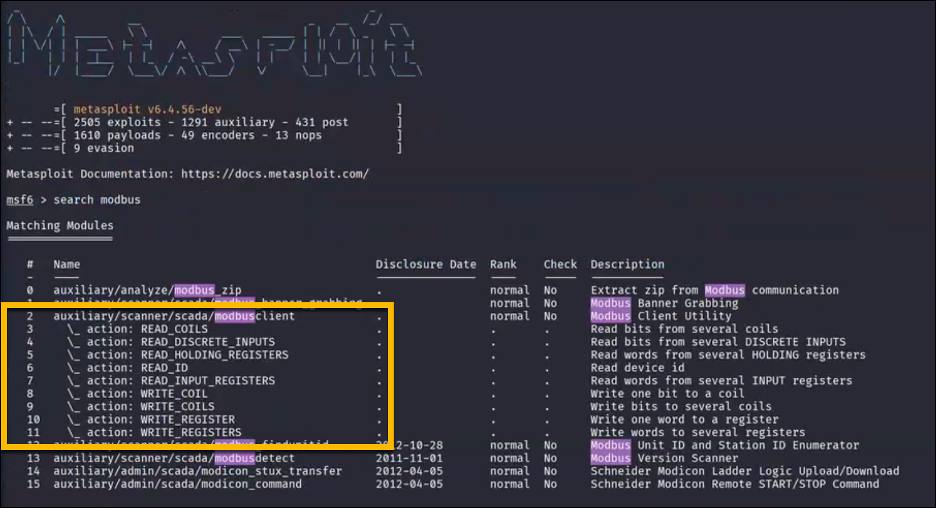The width and height of the screenshot is (936, 508).
Task: Click the Name column header
Action: tap(66, 265)
